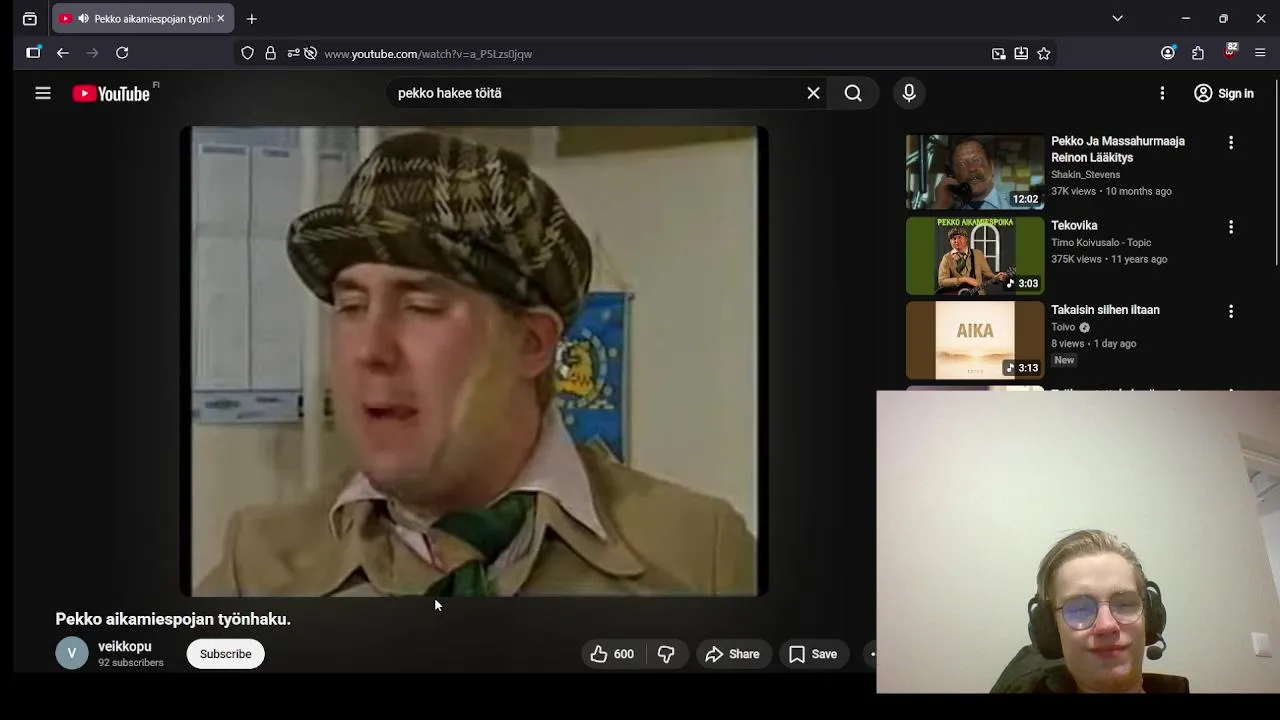
Task: Go to YouTube home via logo
Action: (111, 93)
